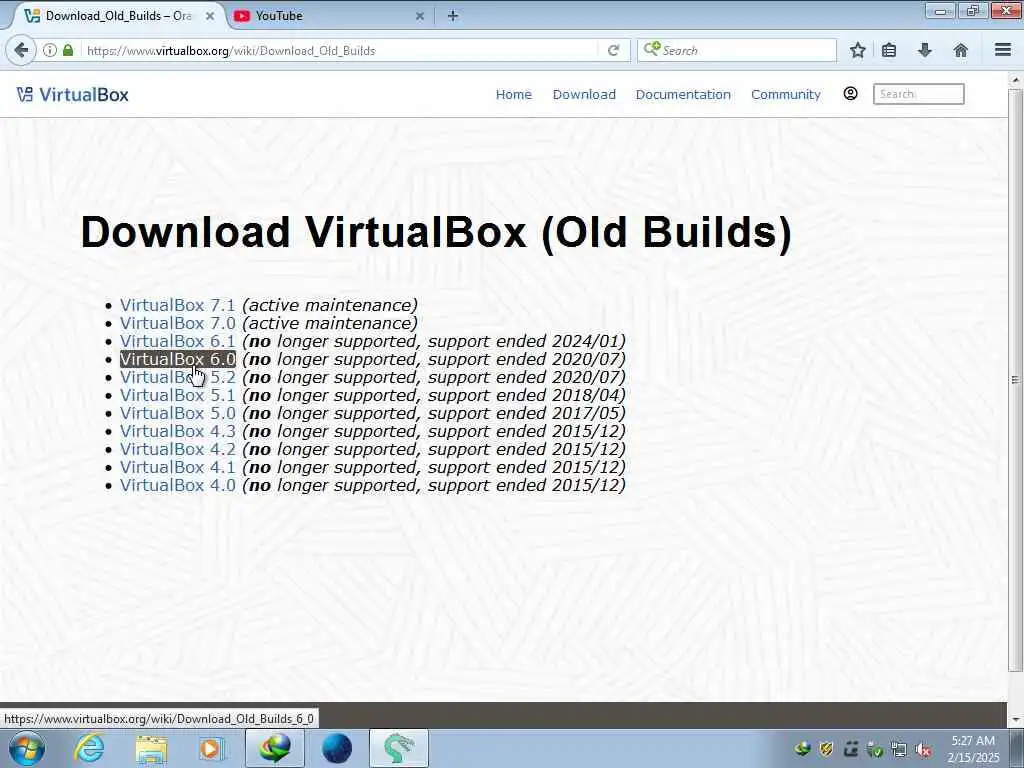The image size is (1024, 768).
Task: Switch to the blue globe browser on taskbar
Action: tap(337, 748)
